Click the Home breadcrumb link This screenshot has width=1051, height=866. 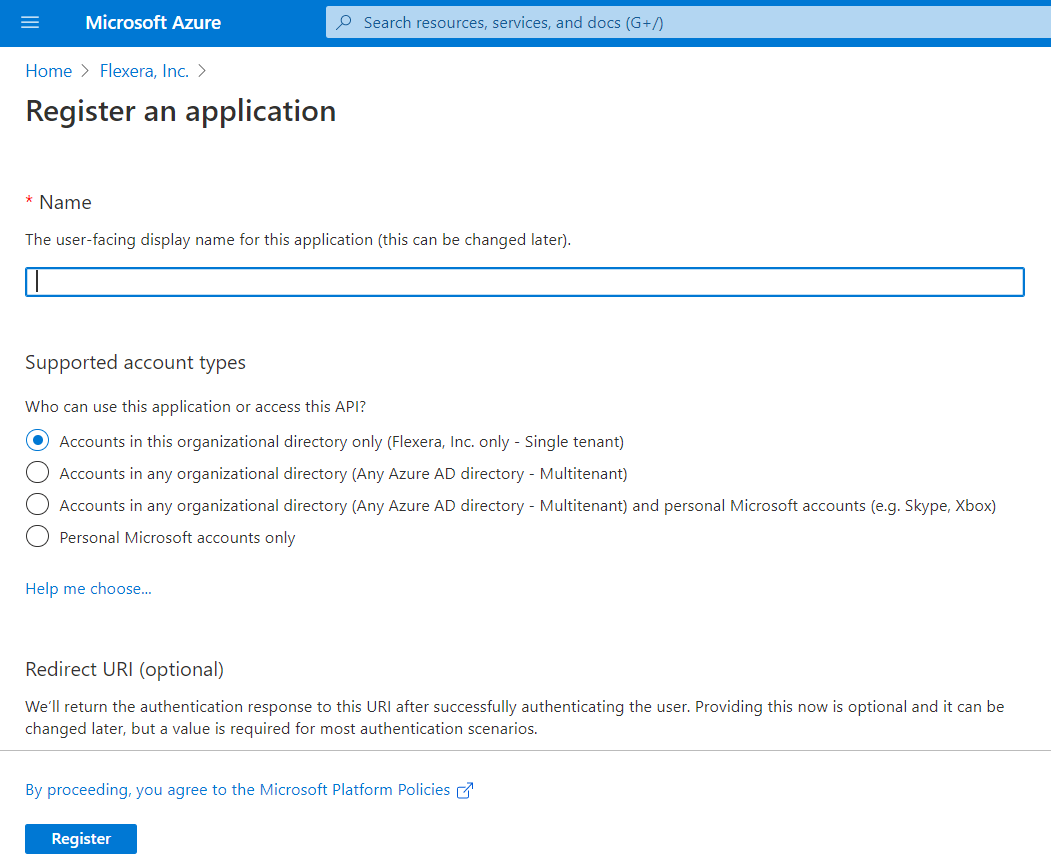tap(48, 70)
